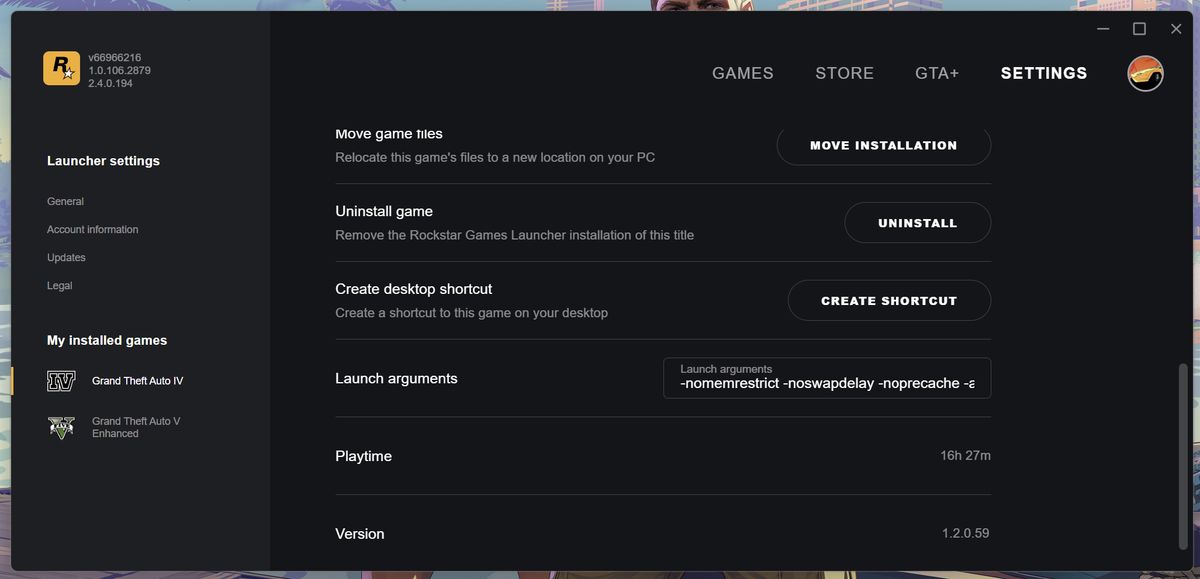Viewport: 1200px width, 579px height.
Task: Click the version number 1.2.0.59
Action: tap(966, 533)
